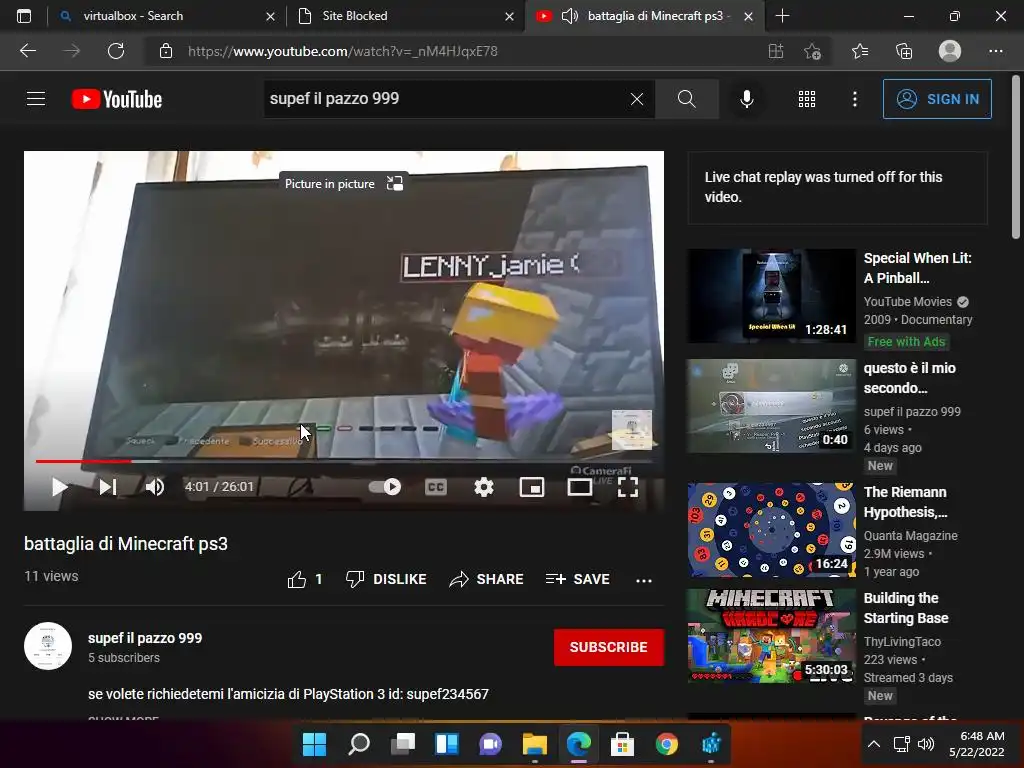Switch to virtualbox - Search tab

coord(166,16)
